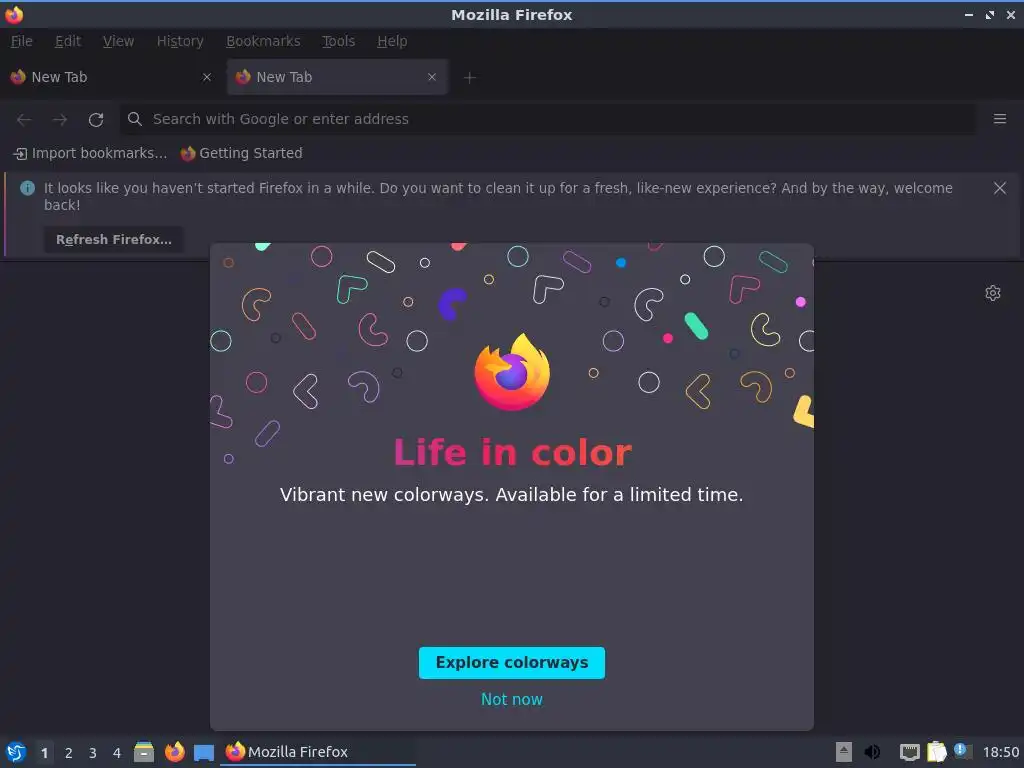The height and width of the screenshot is (768, 1024).
Task: Minimize the Mozilla Firefox window
Action: pos(968,14)
